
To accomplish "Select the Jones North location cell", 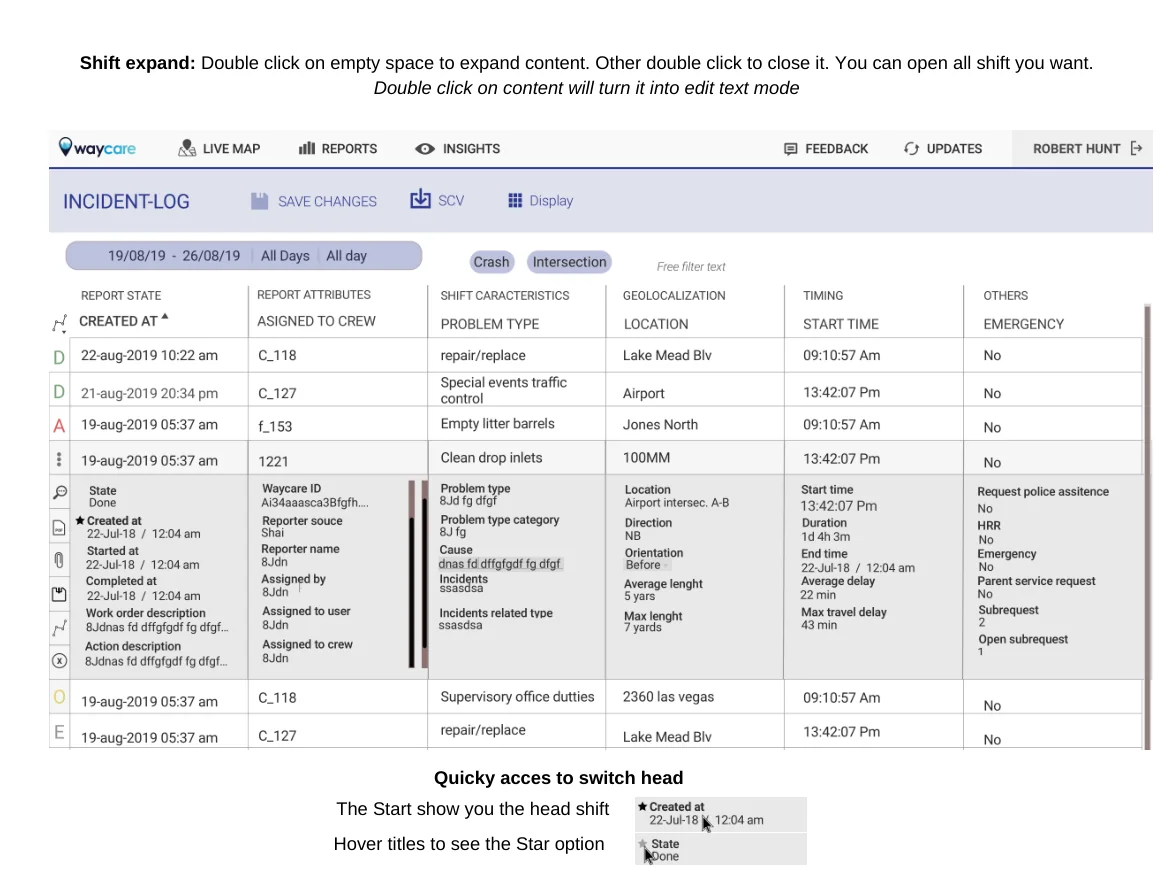I will (695, 425).
